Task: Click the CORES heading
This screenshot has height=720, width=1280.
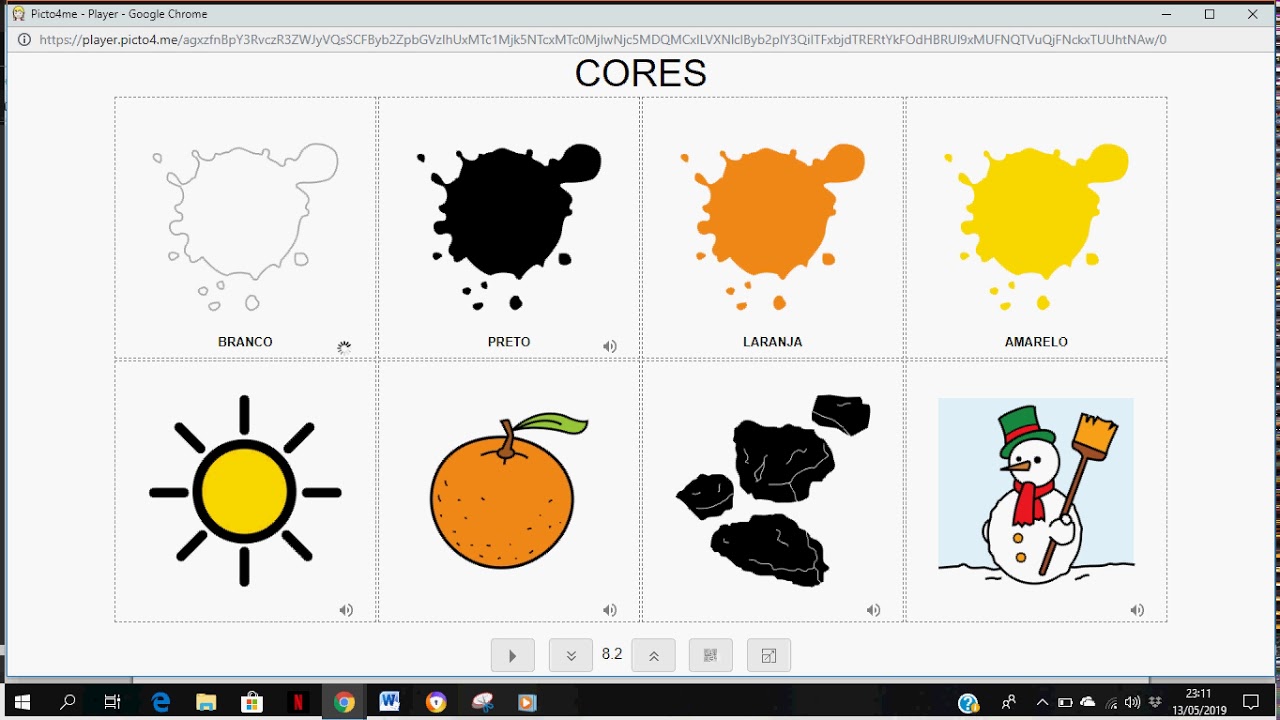Action: [x=641, y=73]
